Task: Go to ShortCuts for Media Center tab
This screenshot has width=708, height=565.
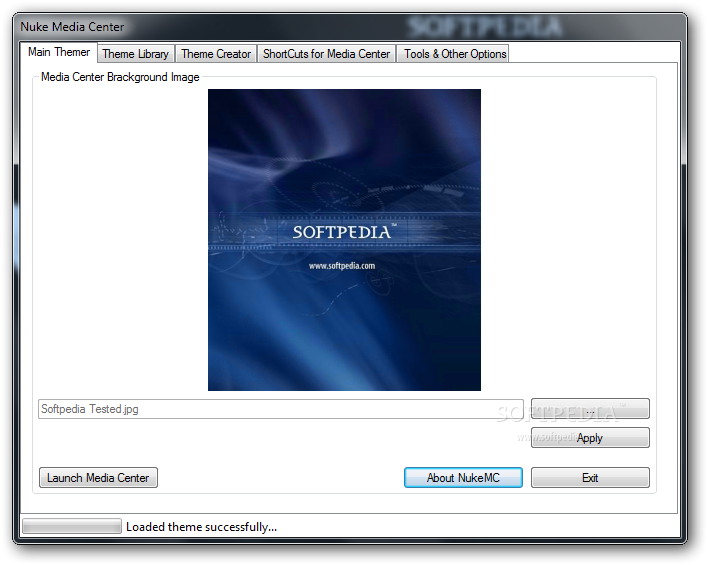Action: coord(326,54)
